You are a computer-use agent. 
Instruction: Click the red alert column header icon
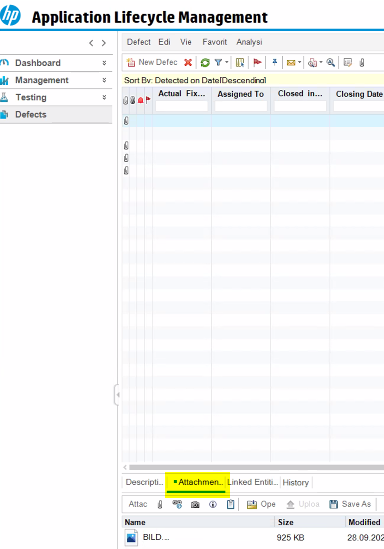coord(140,100)
